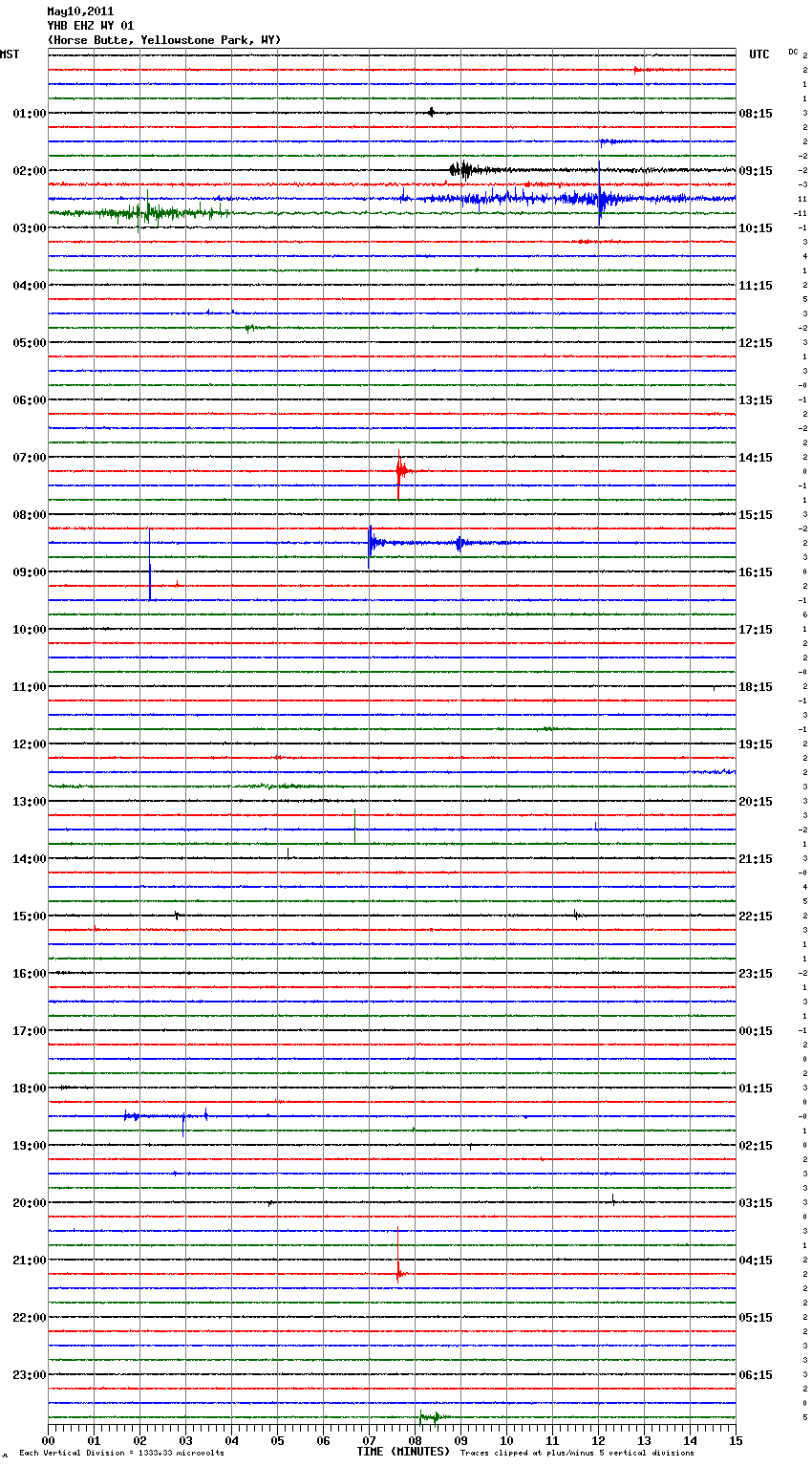The height and width of the screenshot is (1466, 812).
Task: Select the 15:00 MST time label
Action: pos(29,916)
